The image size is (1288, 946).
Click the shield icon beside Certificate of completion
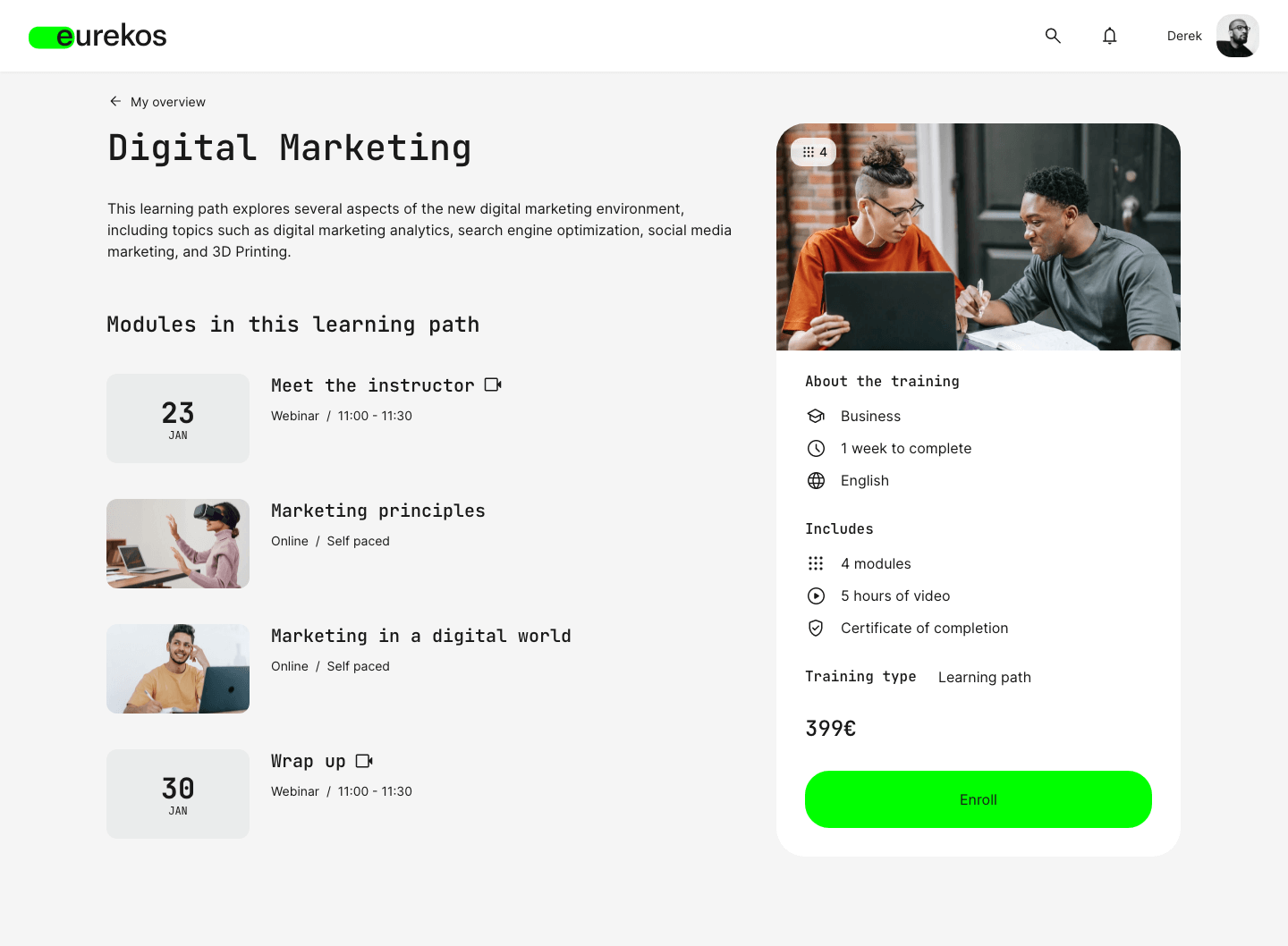pos(816,628)
